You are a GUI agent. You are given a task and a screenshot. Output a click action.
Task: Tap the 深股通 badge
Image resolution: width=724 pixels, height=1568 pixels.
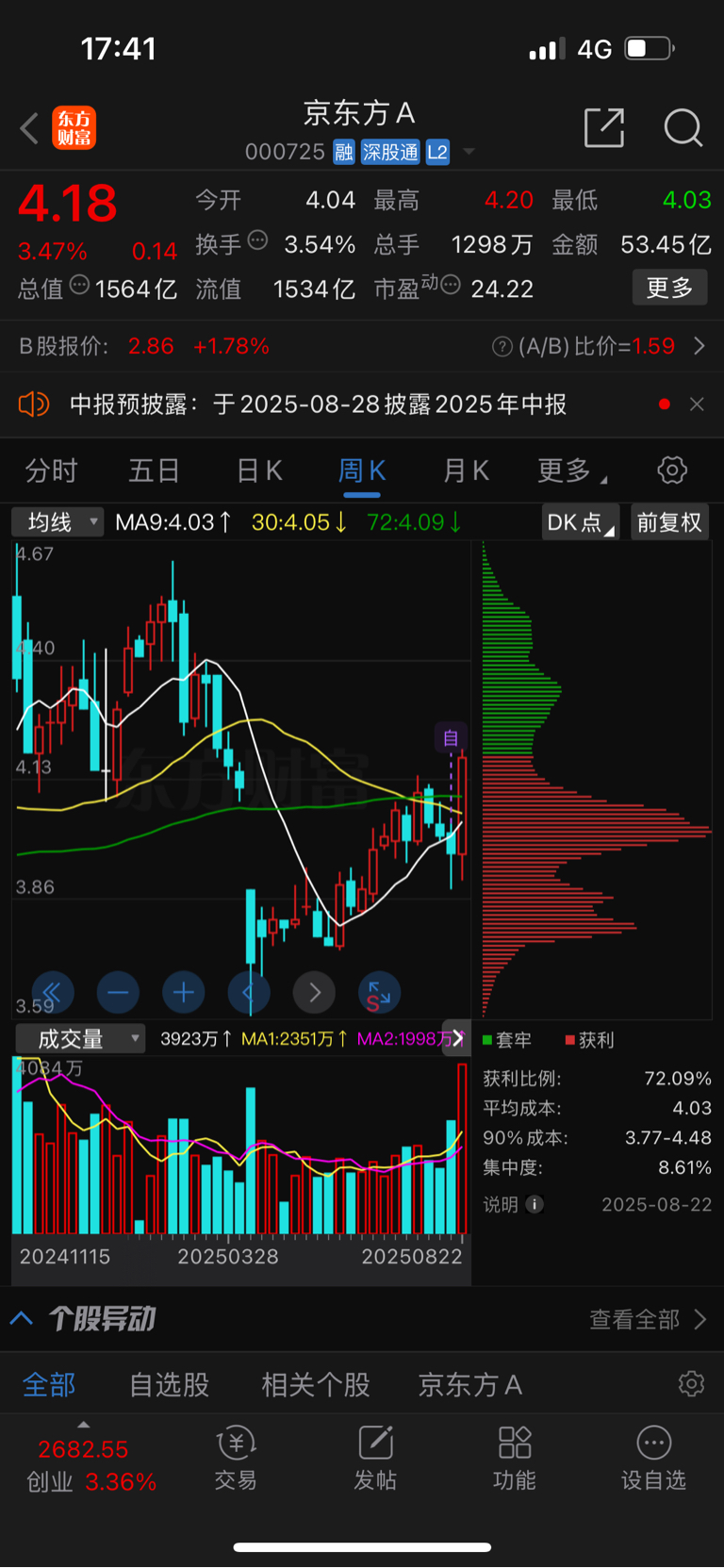(390, 152)
